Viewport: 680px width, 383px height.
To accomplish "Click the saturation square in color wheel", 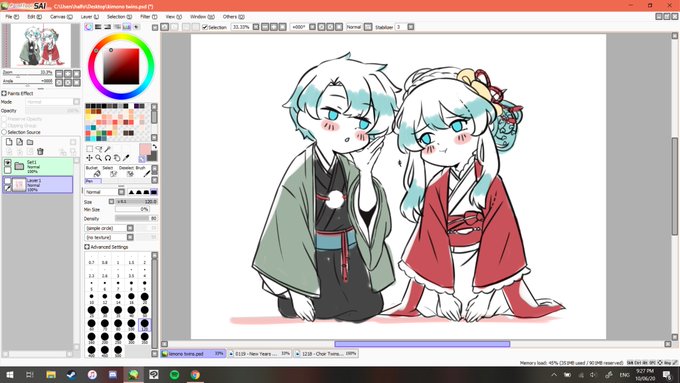I will coord(121,66).
